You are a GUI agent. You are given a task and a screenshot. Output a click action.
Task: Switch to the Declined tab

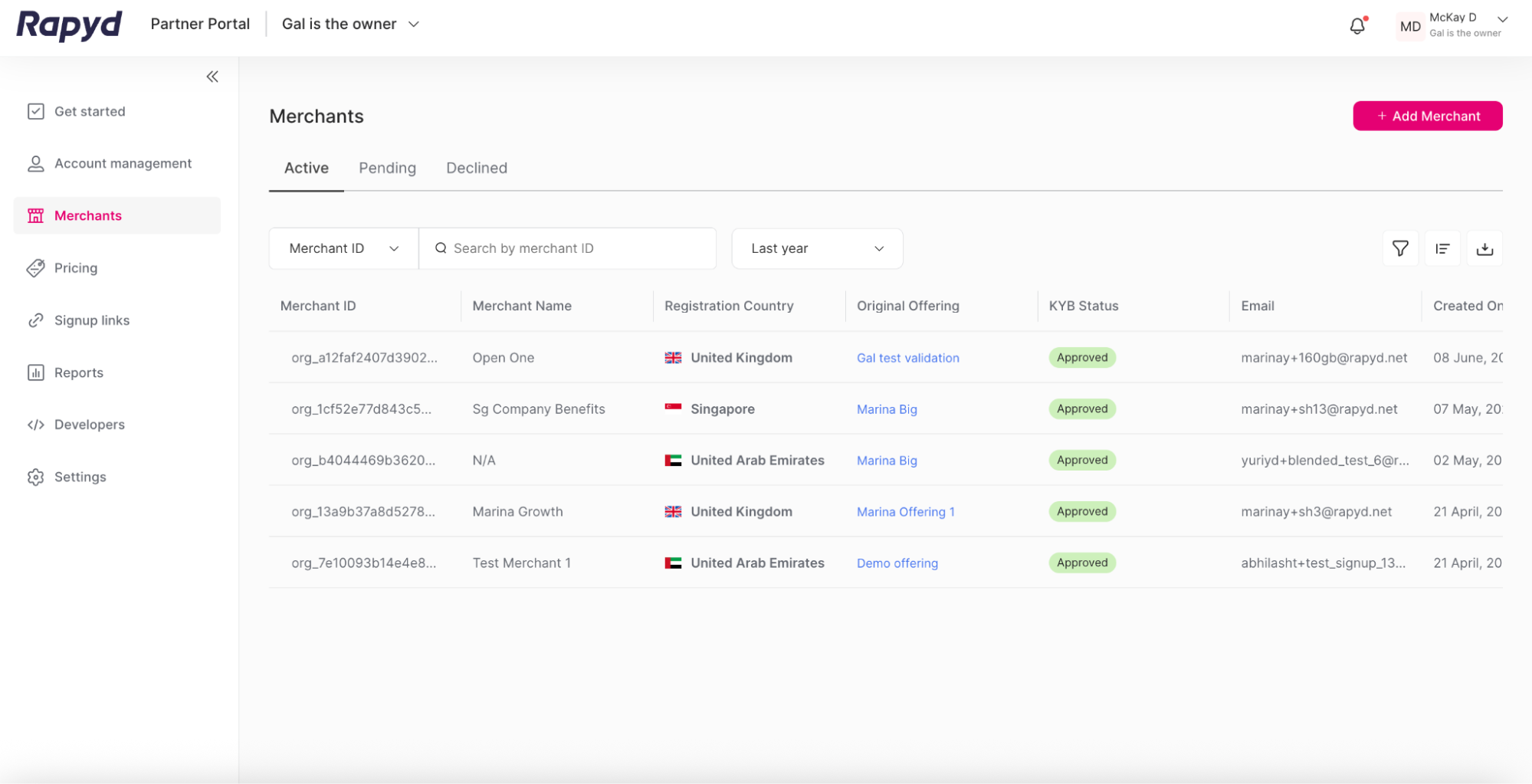476,168
